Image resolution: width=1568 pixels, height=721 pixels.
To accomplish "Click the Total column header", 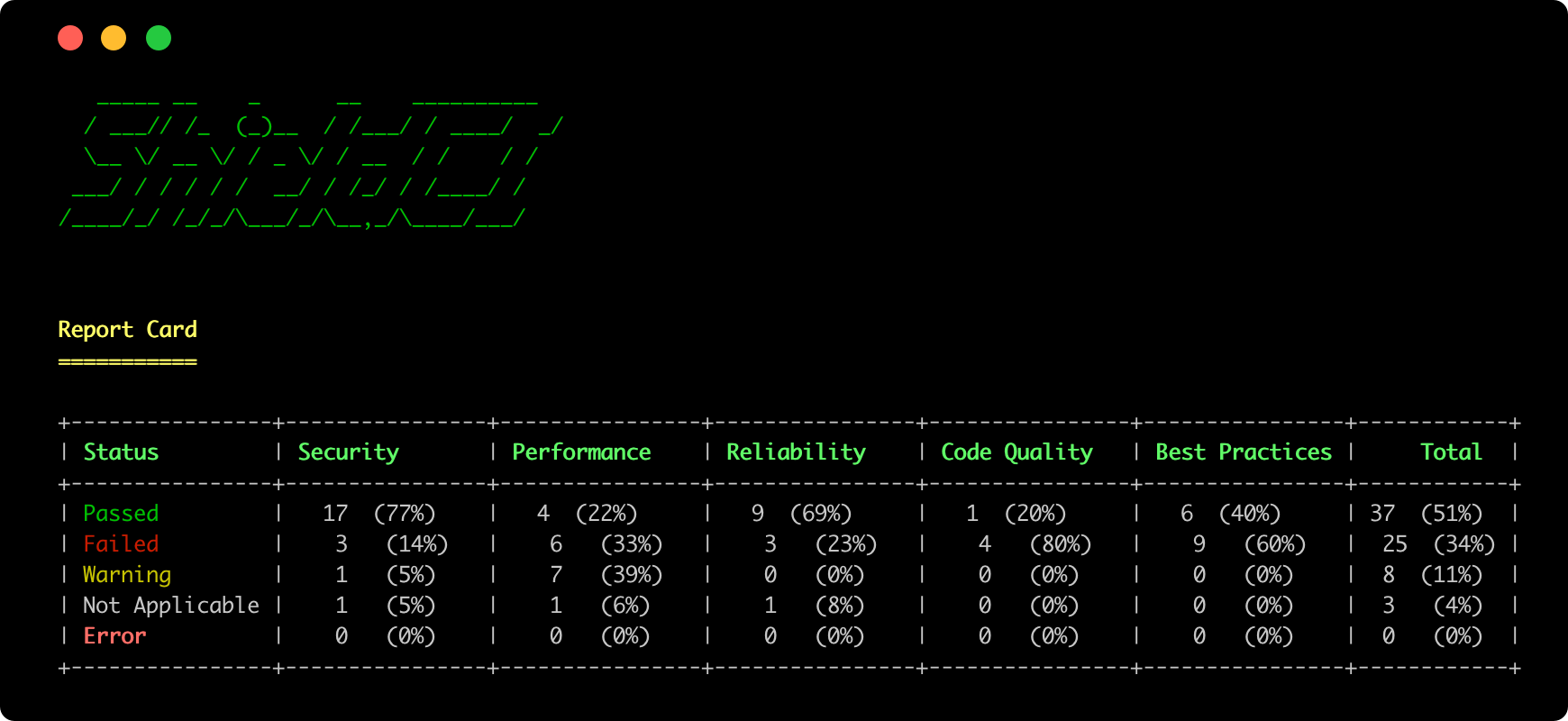I will tap(1451, 452).
